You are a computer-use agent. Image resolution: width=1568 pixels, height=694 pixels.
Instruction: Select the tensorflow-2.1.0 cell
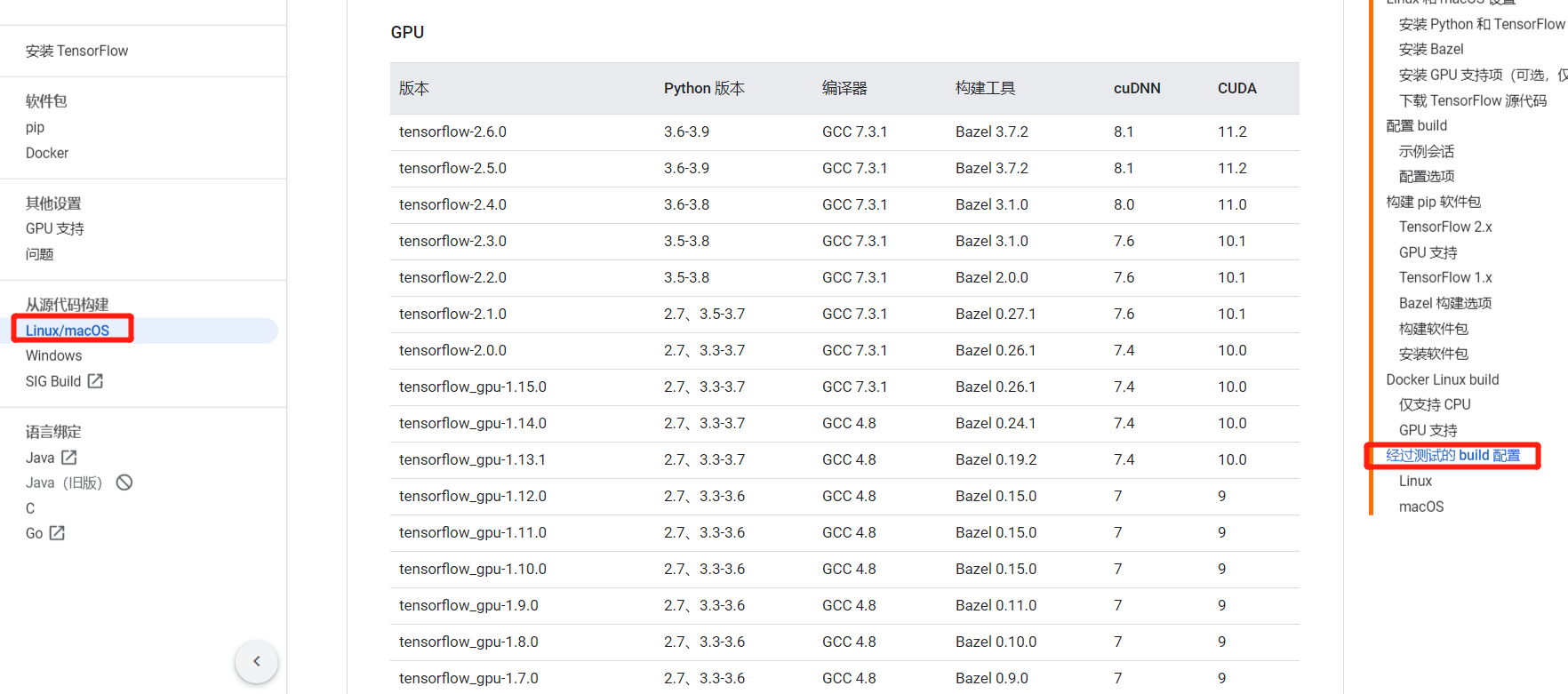452,314
